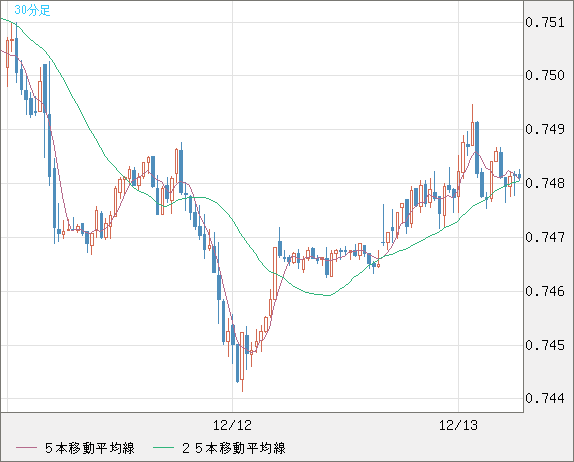Click the 0.749 price axis label
The height and width of the screenshot is (462, 574).
click(545, 129)
